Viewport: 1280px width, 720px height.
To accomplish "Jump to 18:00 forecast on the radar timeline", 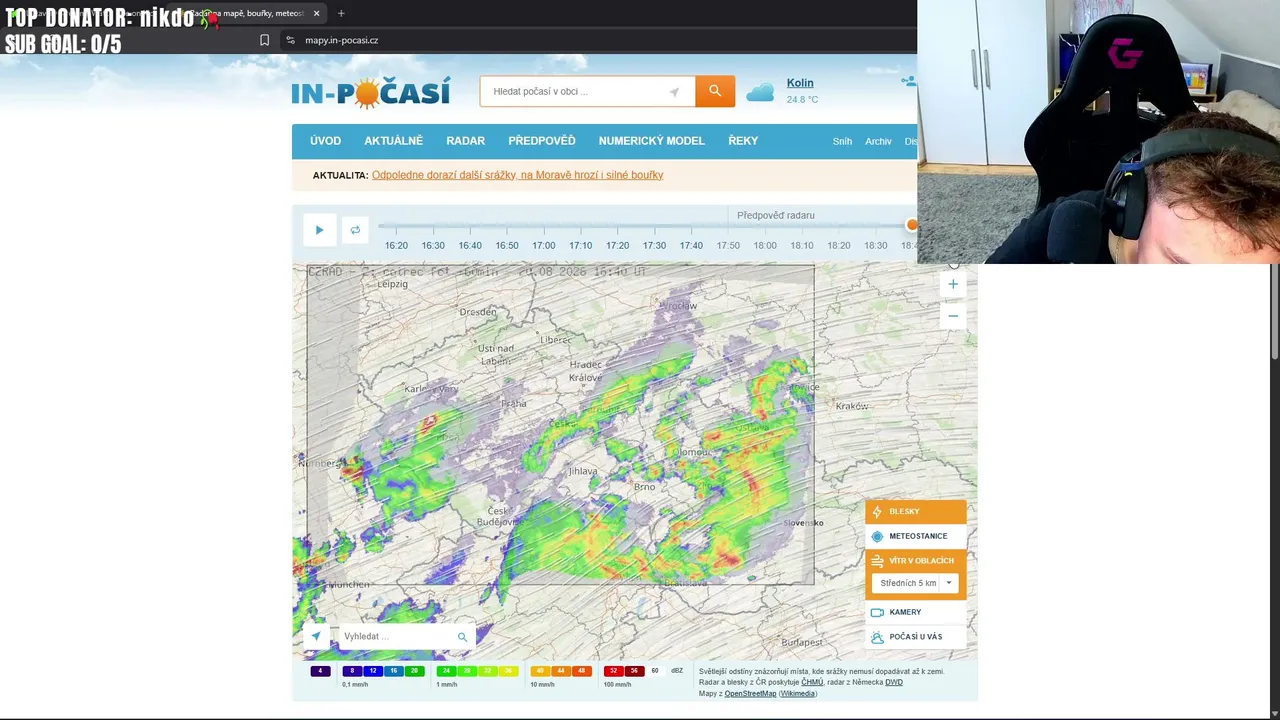I will click(765, 245).
